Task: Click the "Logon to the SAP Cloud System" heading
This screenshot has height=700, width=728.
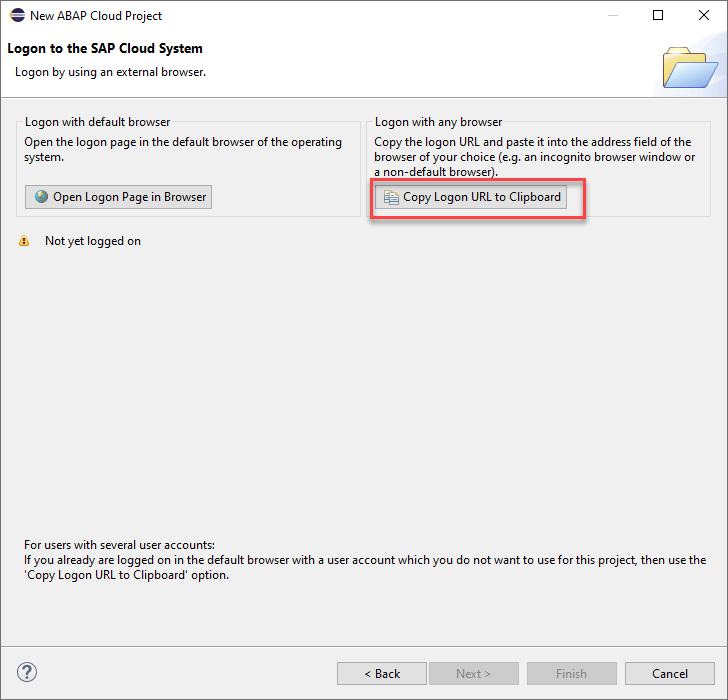Action: [x=105, y=48]
